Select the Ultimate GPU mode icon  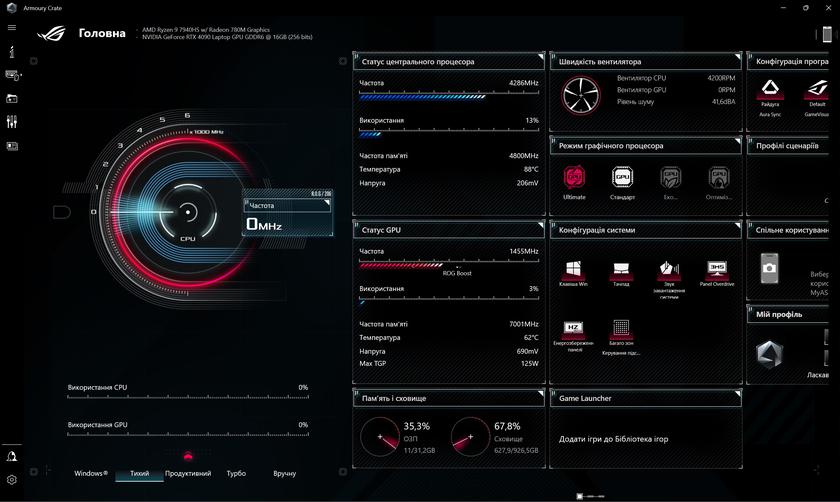(x=574, y=178)
